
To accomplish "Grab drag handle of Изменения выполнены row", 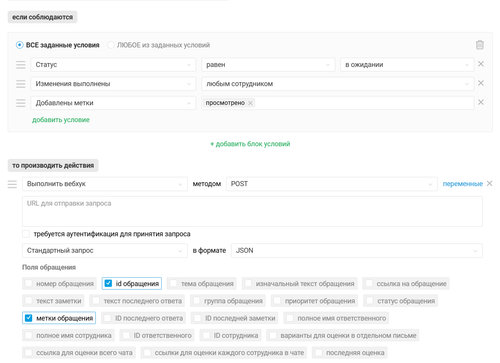I will point(21,84).
